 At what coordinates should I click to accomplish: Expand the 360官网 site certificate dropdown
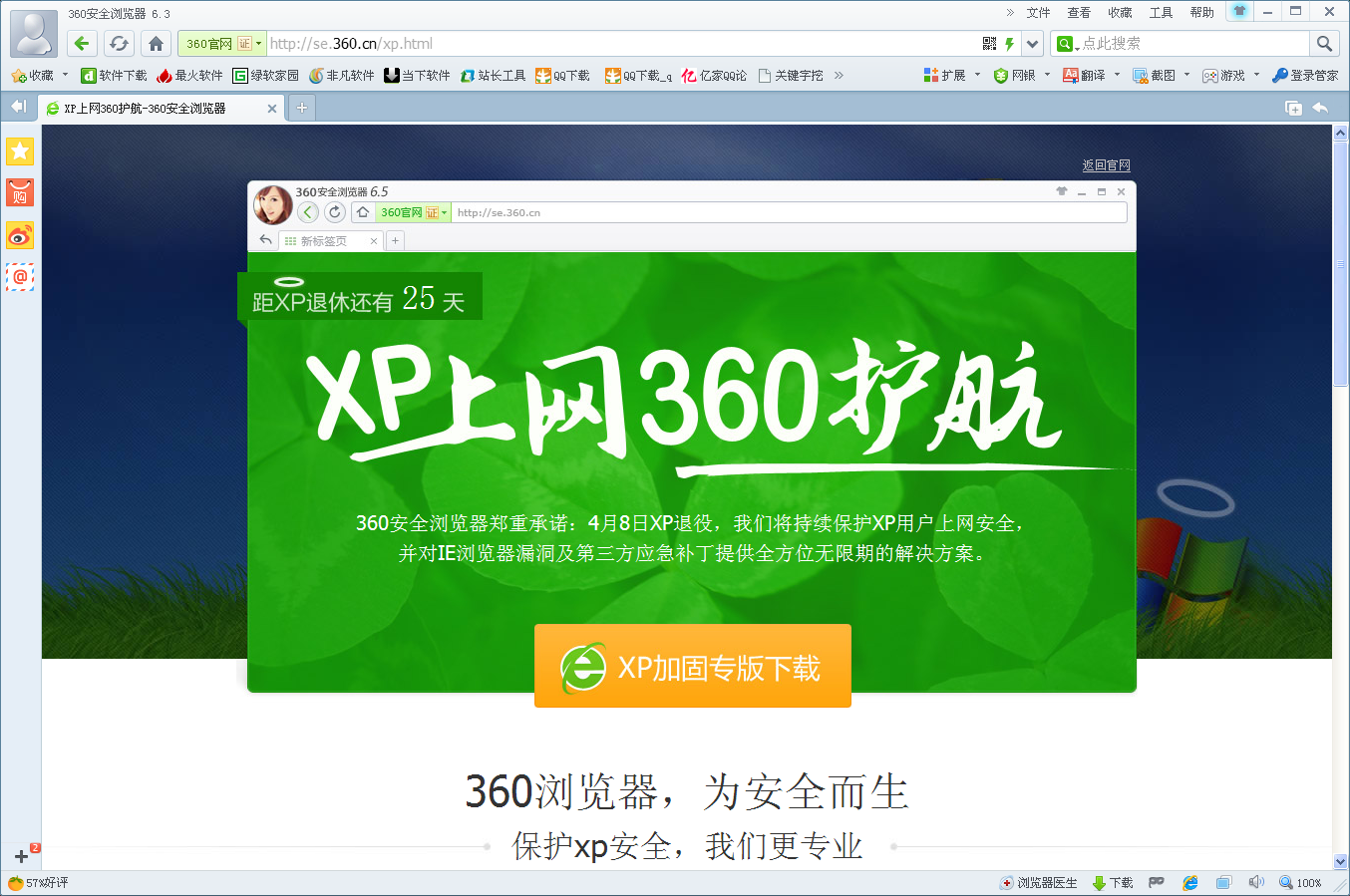[x=259, y=44]
